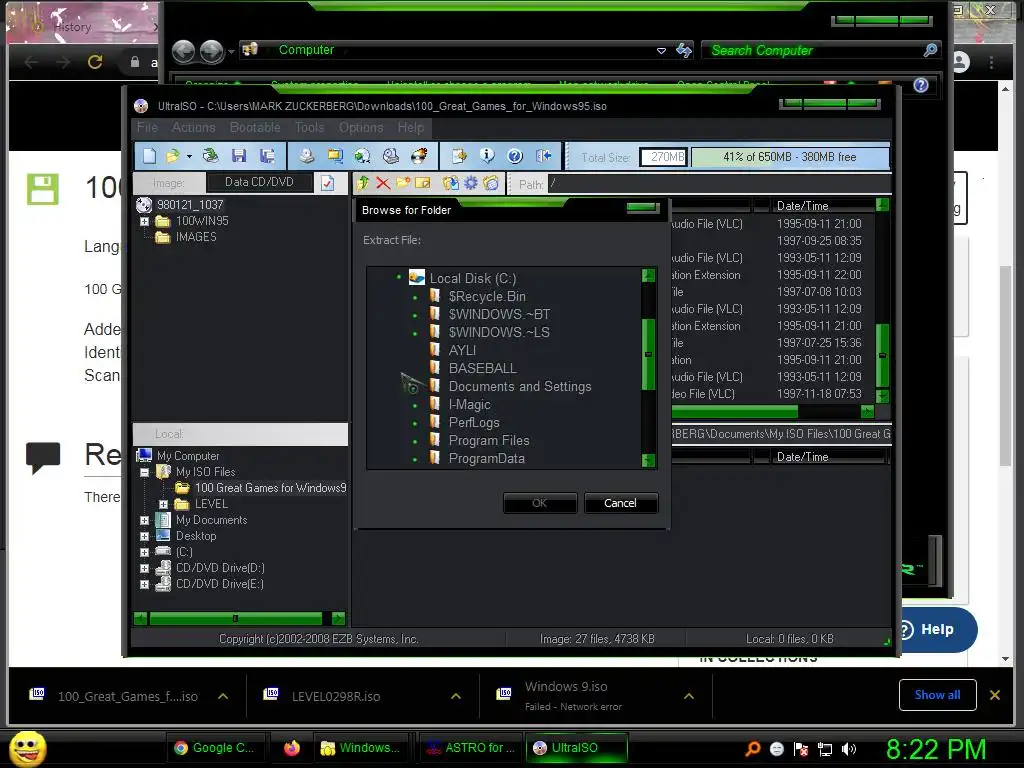Click the local tree horizontal scrollbar
Image resolution: width=1024 pixels, height=768 pixels.
(x=236, y=618)
